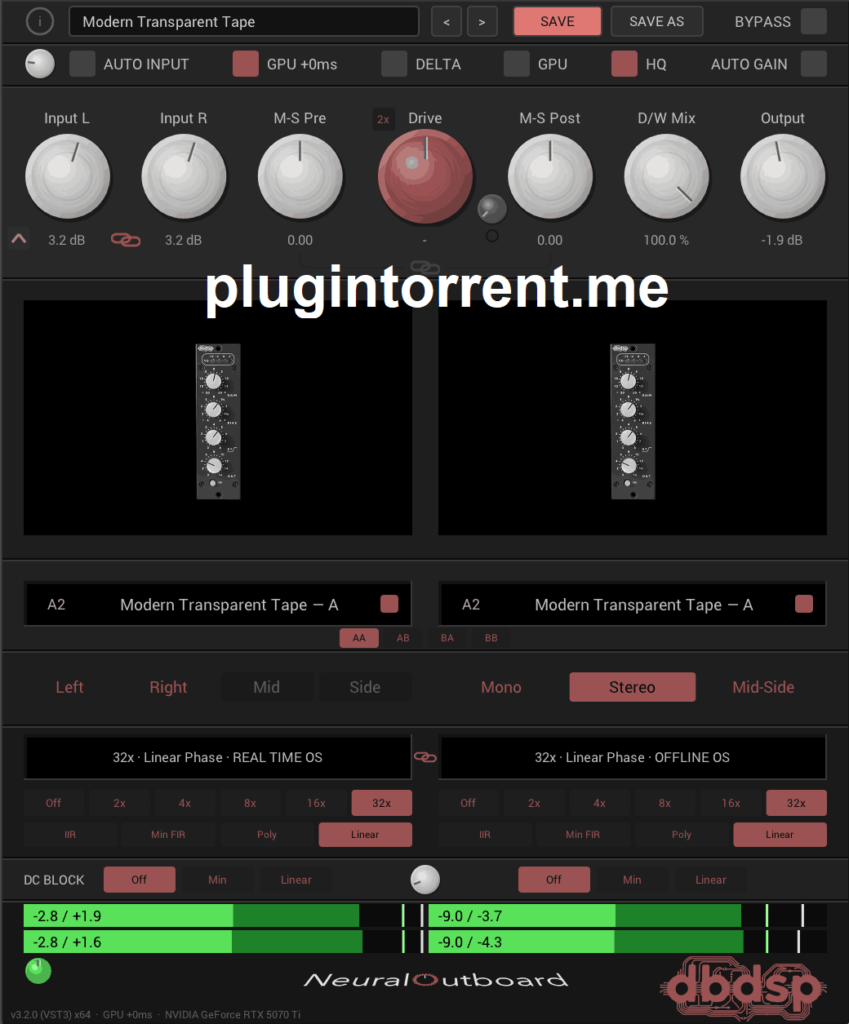Click the red Drive knob

pyautogui.click(x=425, y=176)
